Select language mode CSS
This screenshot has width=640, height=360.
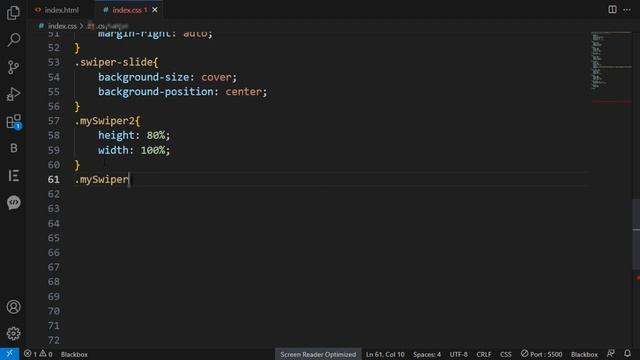point(506,354)
